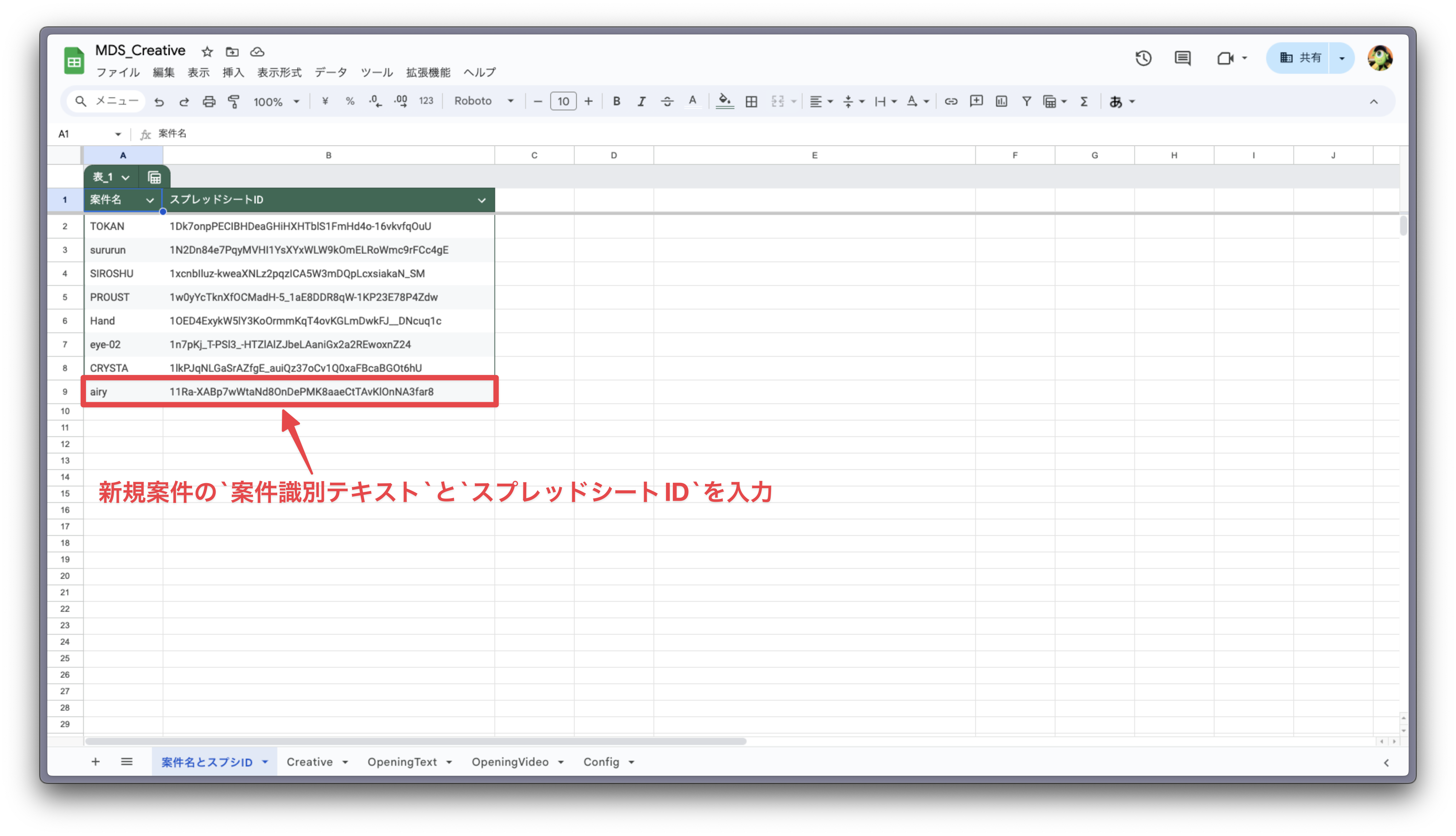This screenshot has height=836, width=1456.
Task: Click the Print icon in the toolbar
Action: click(x=209, y=101)
